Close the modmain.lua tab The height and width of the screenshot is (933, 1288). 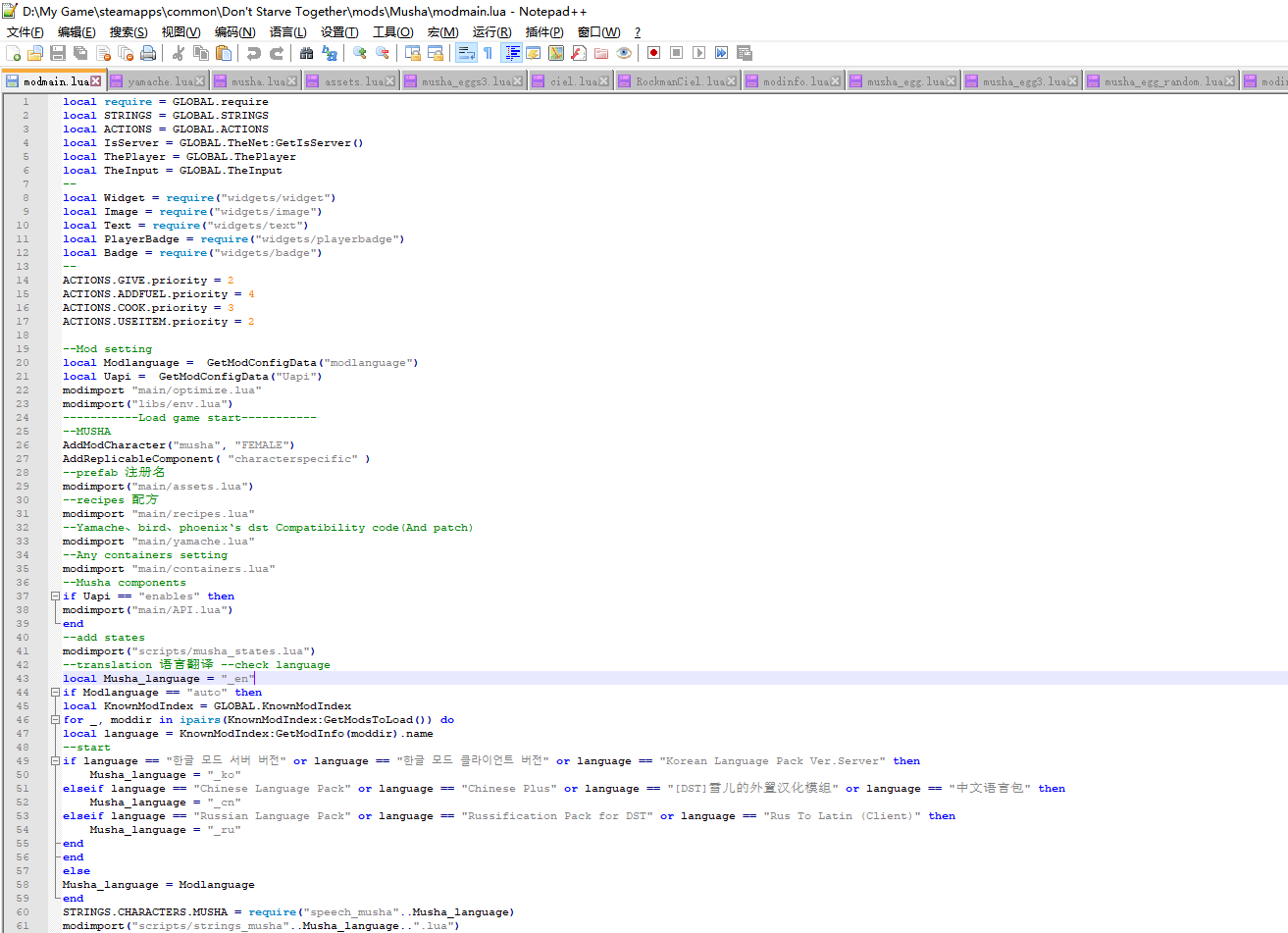pyautogui.click(x=95, y=81)
